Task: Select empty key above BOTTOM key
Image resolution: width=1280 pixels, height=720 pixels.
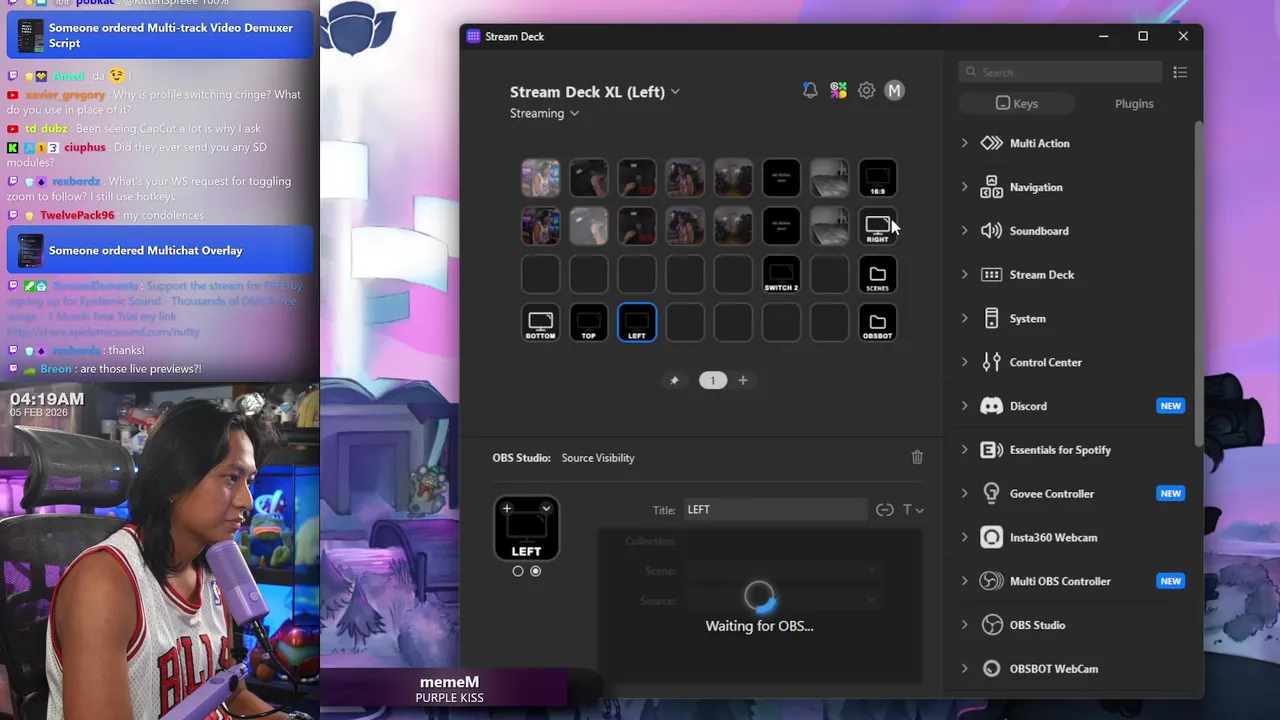Action: [541, 274]
